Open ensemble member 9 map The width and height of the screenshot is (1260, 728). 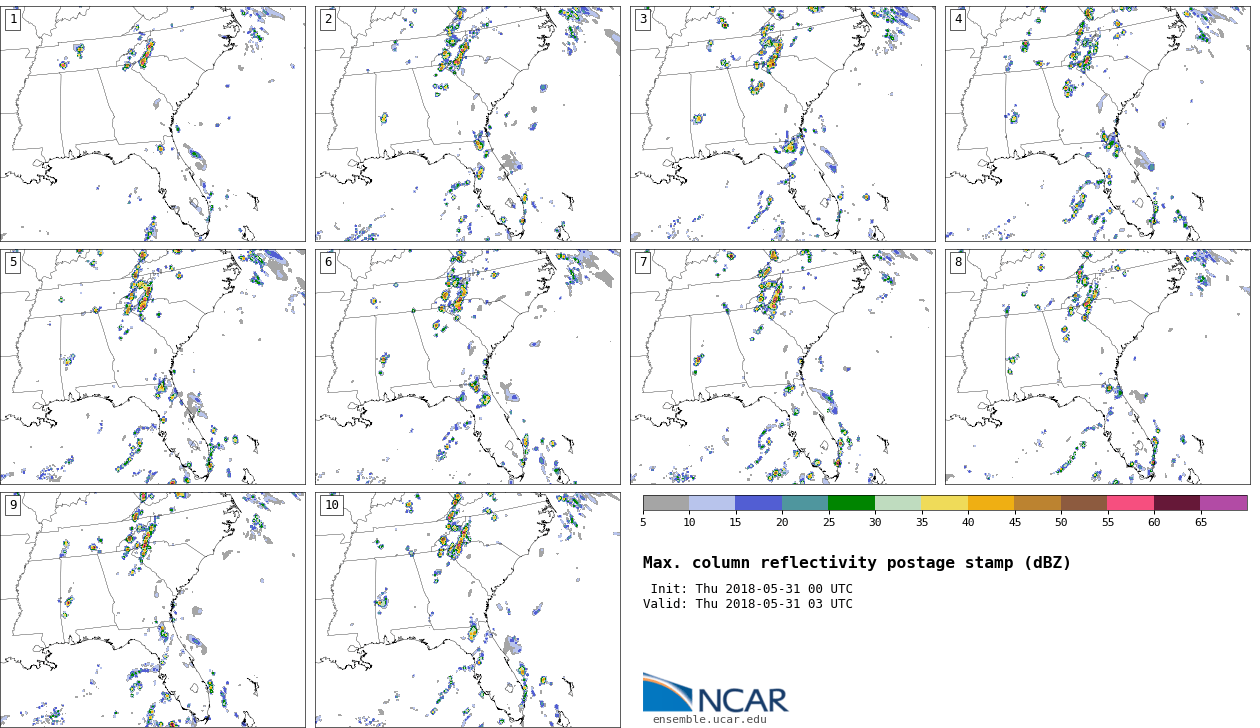click(x=152, y=609)
